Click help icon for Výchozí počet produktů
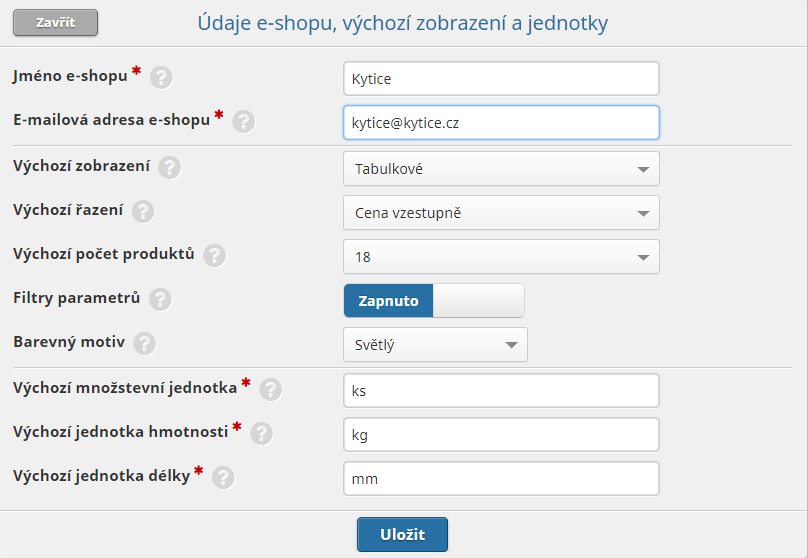Screen dimensions: 808x558 click(x=214, y=256)
